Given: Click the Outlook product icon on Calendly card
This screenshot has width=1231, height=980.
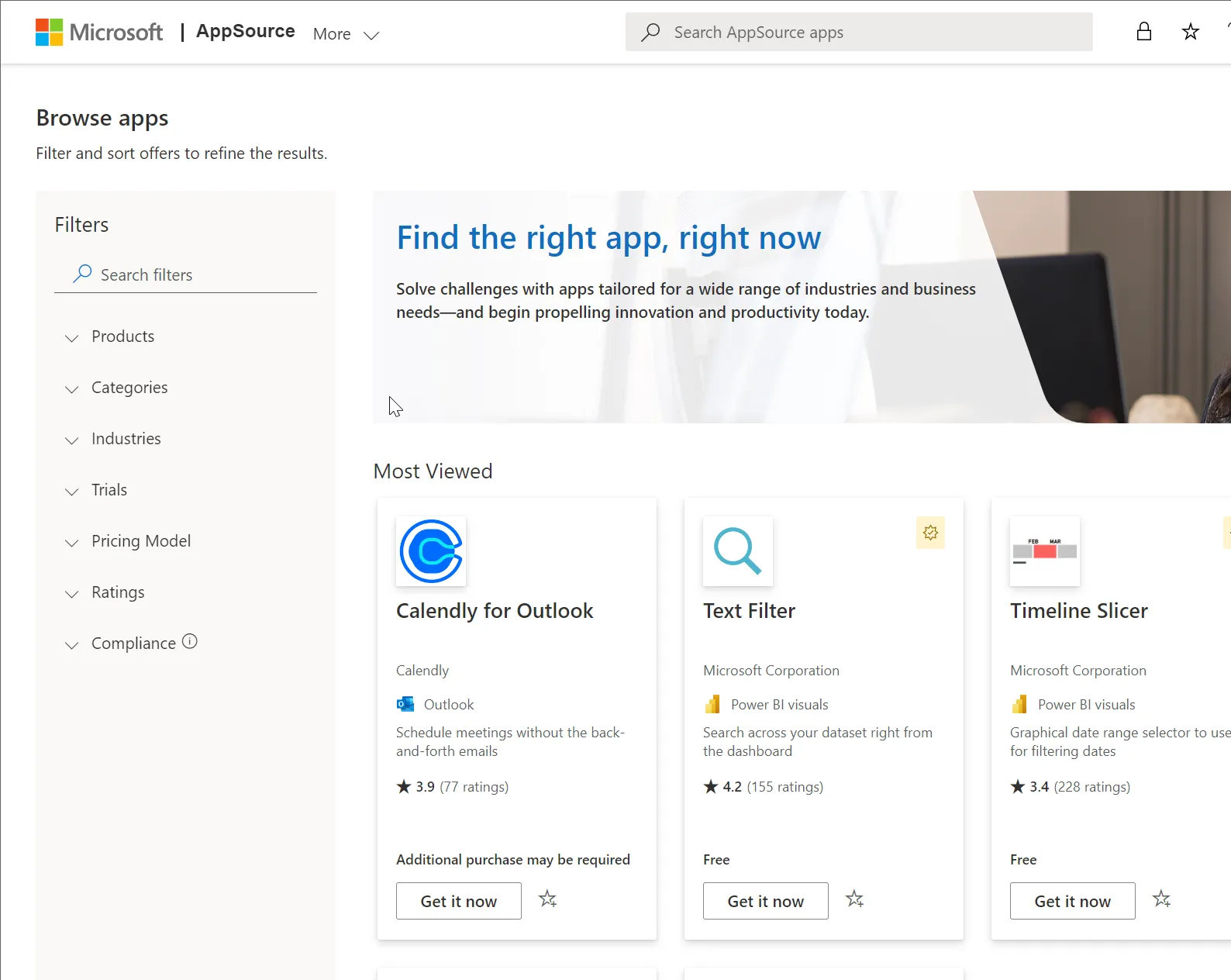Looking at the screenshot, I should click(x=405, y=704).
